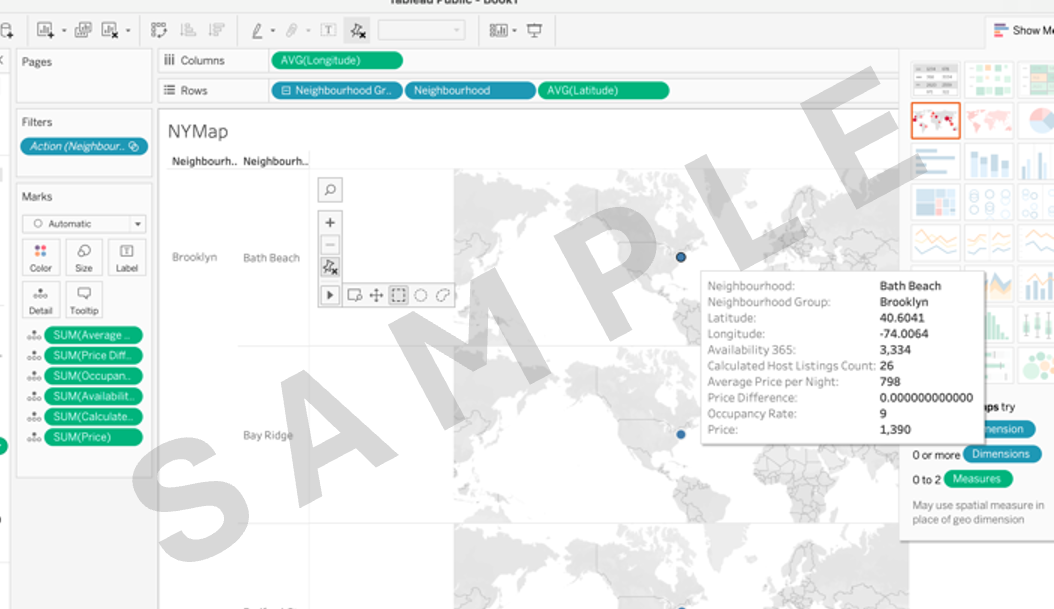The image size is (1054, 609).
Task: Click the presentation mode toolbar icon
Action: click(534, 31)
